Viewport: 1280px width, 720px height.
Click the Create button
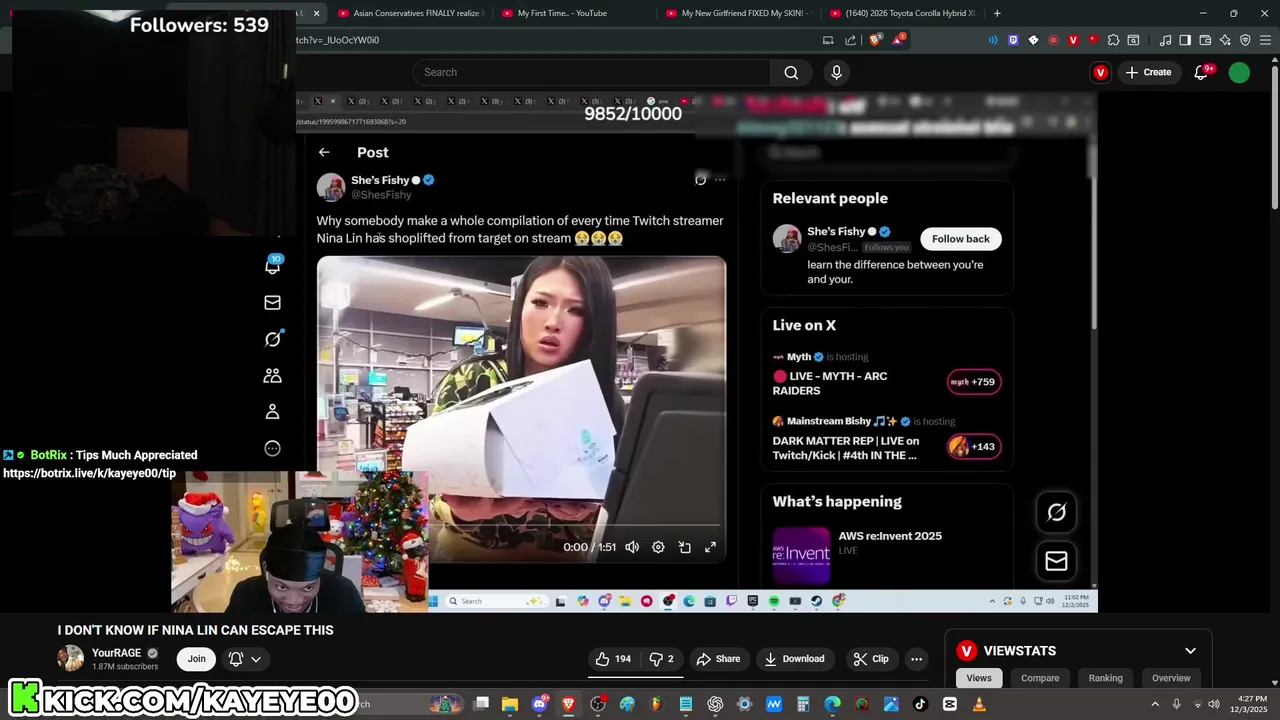tap(1148, 72)
